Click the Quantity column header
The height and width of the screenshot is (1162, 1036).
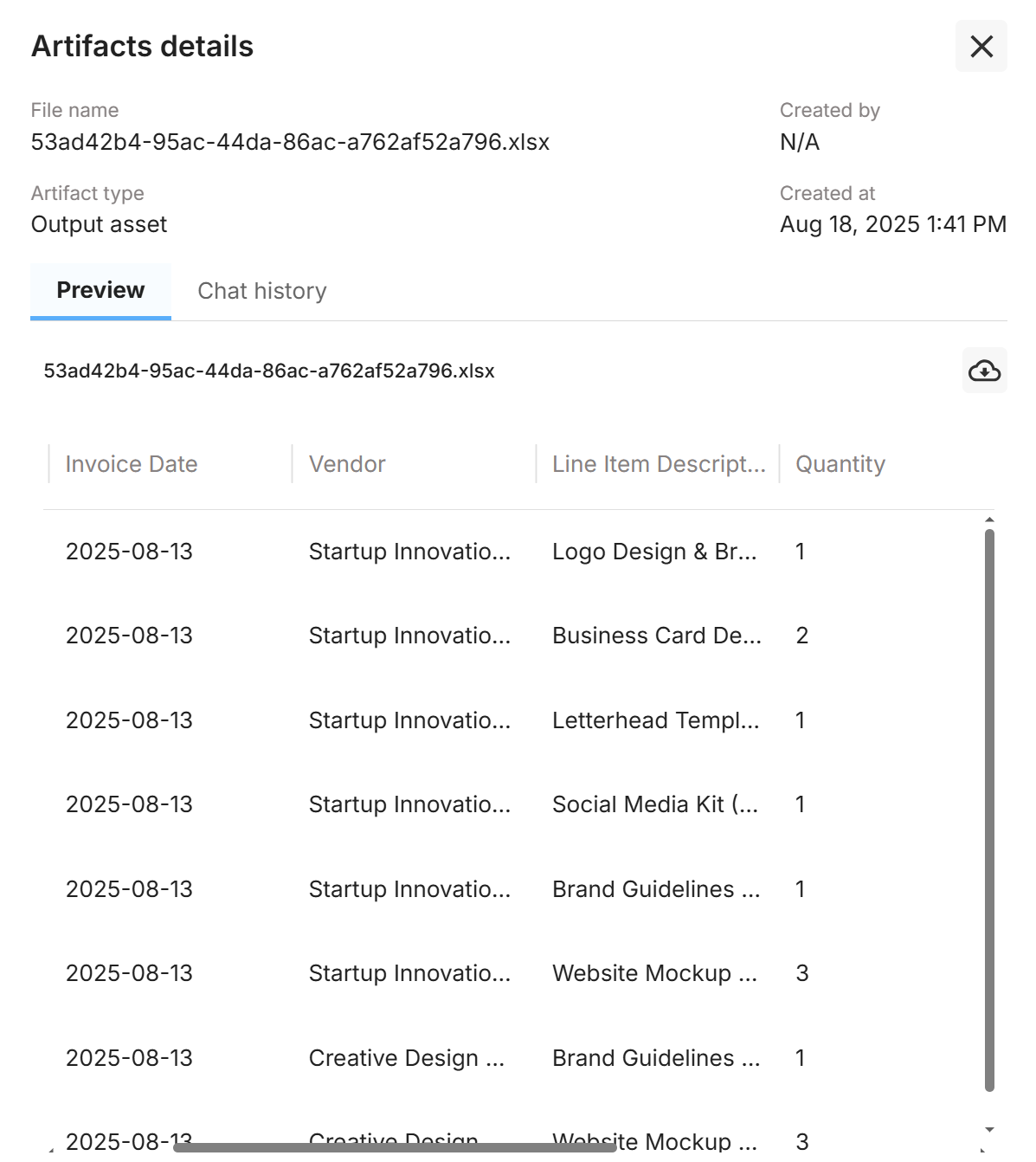coord(840,464)
